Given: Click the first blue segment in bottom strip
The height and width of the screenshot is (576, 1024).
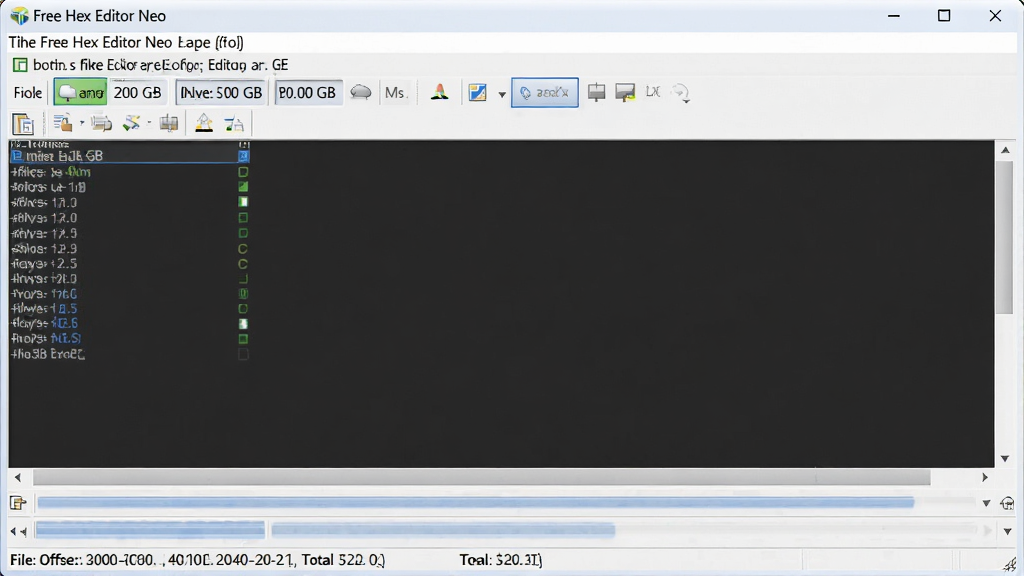Looking at the screenshot, I should 150,530.
